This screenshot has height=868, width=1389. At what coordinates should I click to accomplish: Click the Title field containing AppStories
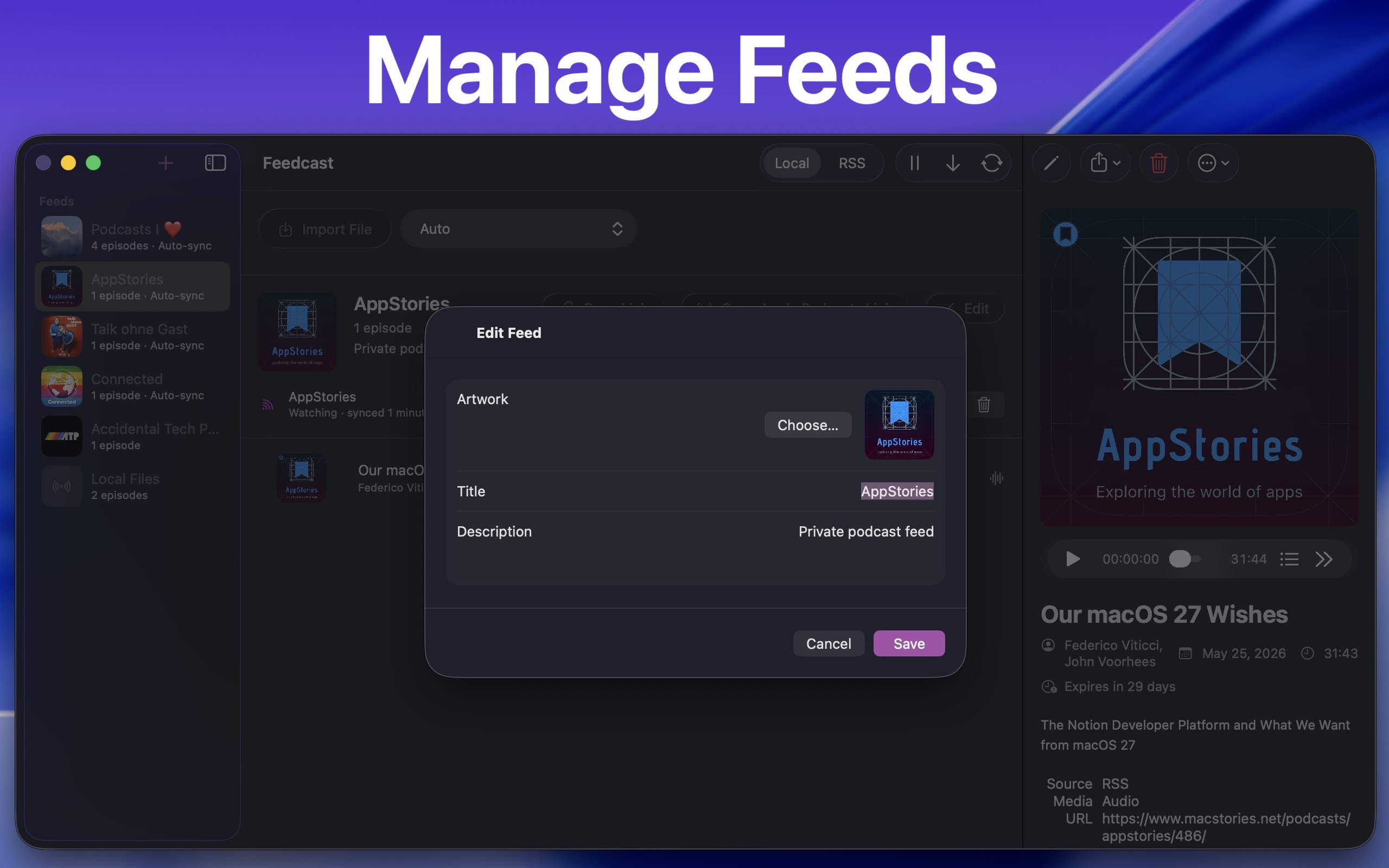tap(897, 492)
